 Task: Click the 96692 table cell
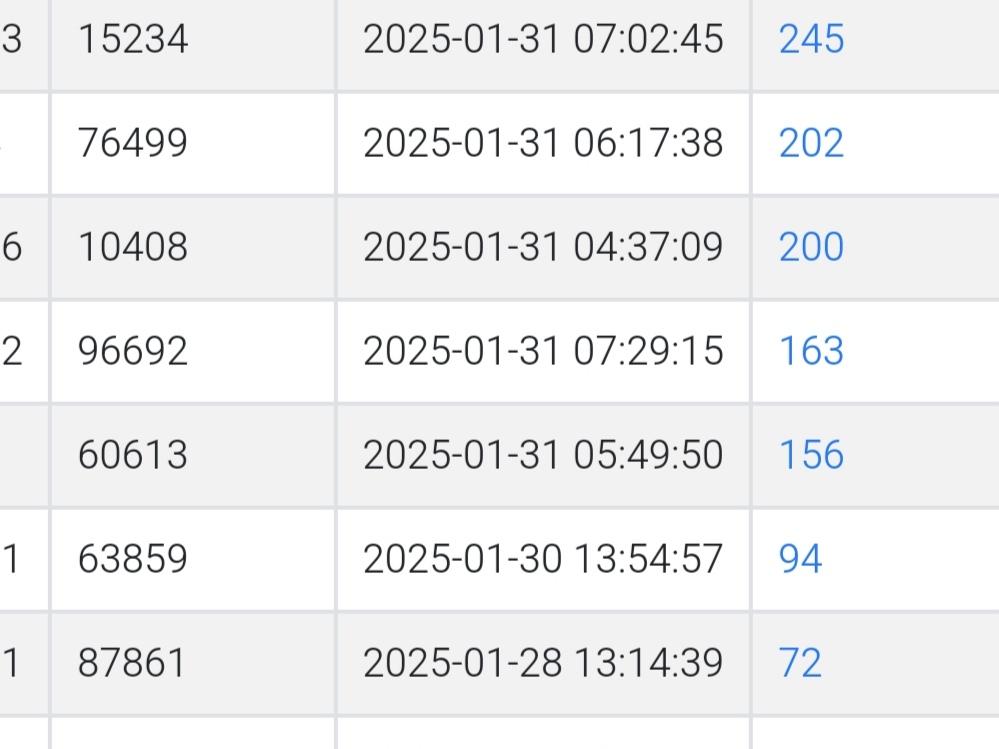pyautogui.click(x=133, y=351)
